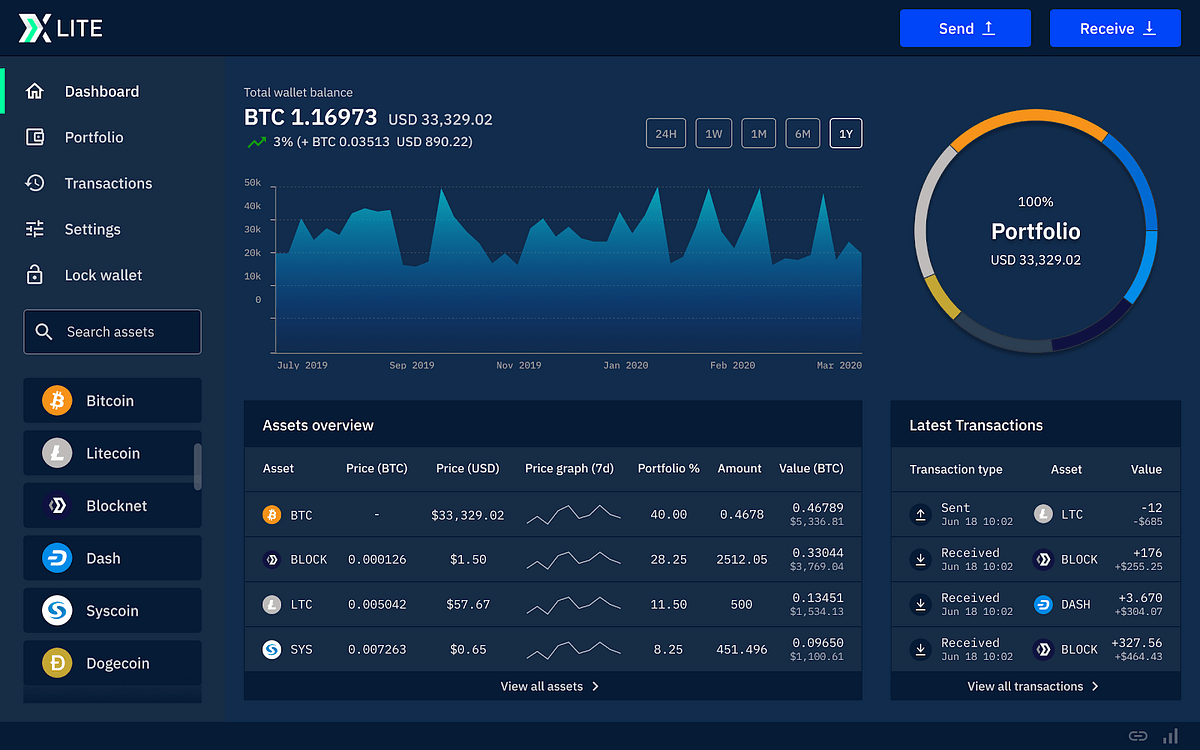Switch the balance chart to 1M
1200x750 pixels.
(x=758, y=133)
